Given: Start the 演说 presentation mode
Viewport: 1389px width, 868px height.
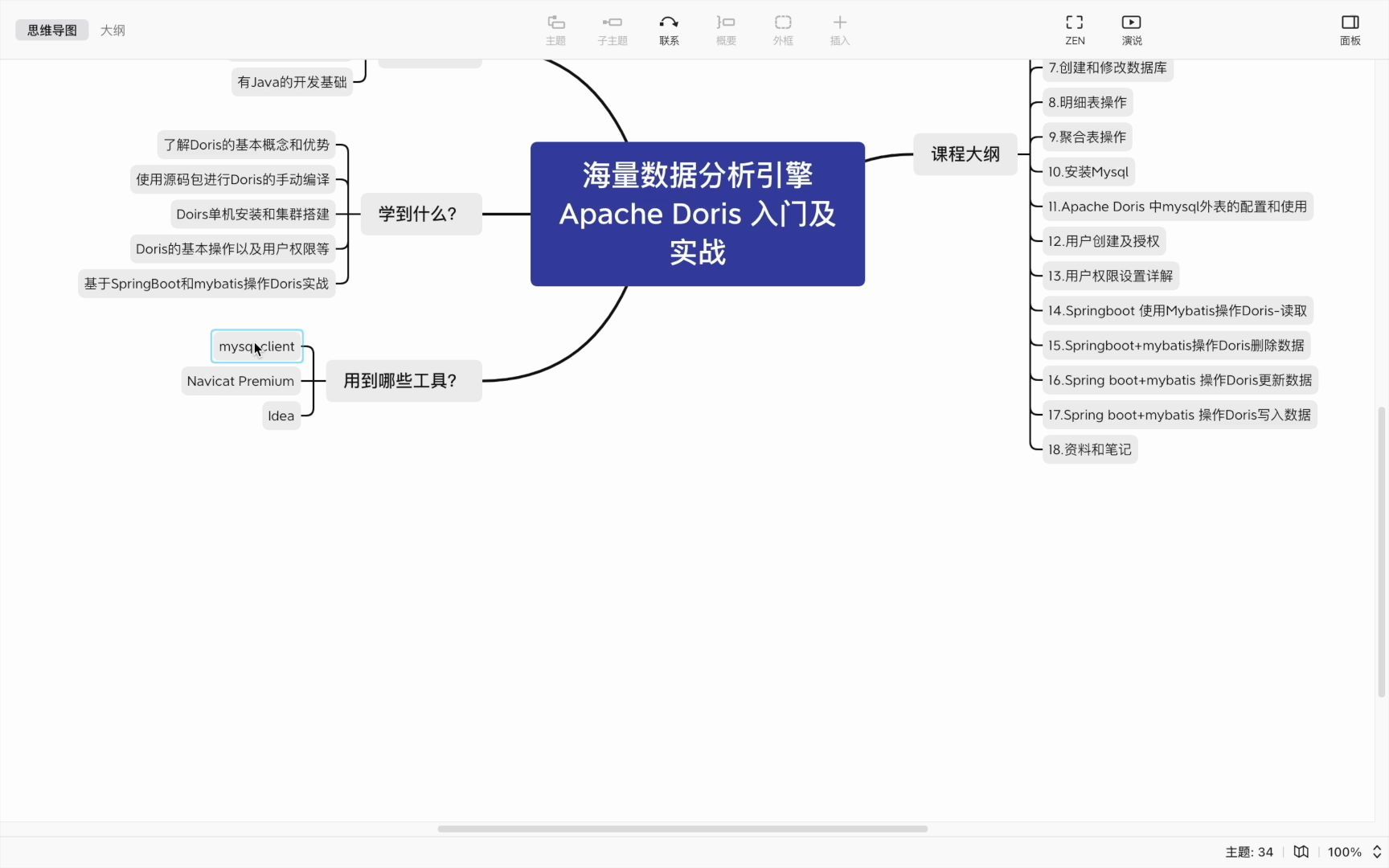Looking at the screenshot, I should 1131,30.
